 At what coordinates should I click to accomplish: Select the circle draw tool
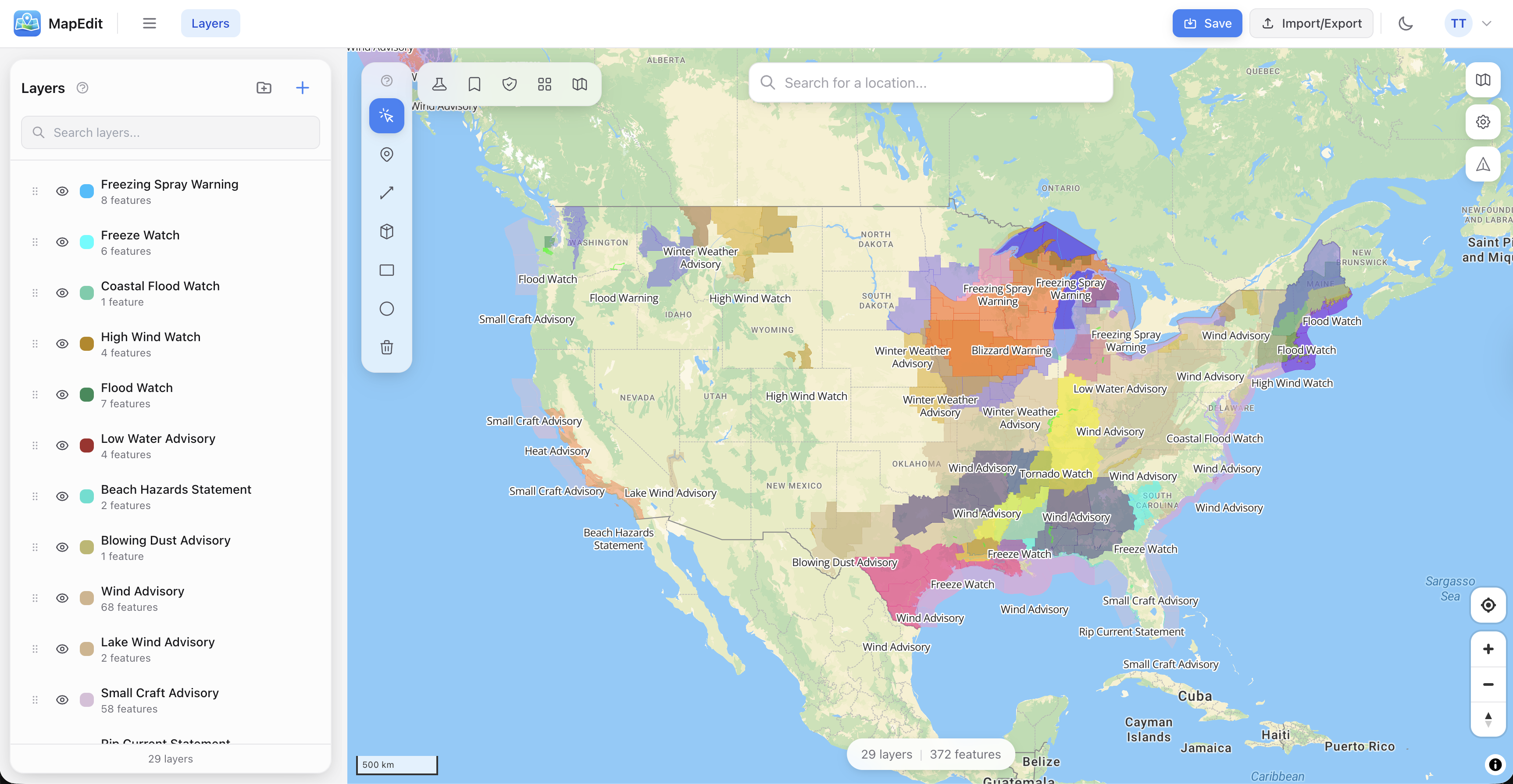[x=386, y=309]
